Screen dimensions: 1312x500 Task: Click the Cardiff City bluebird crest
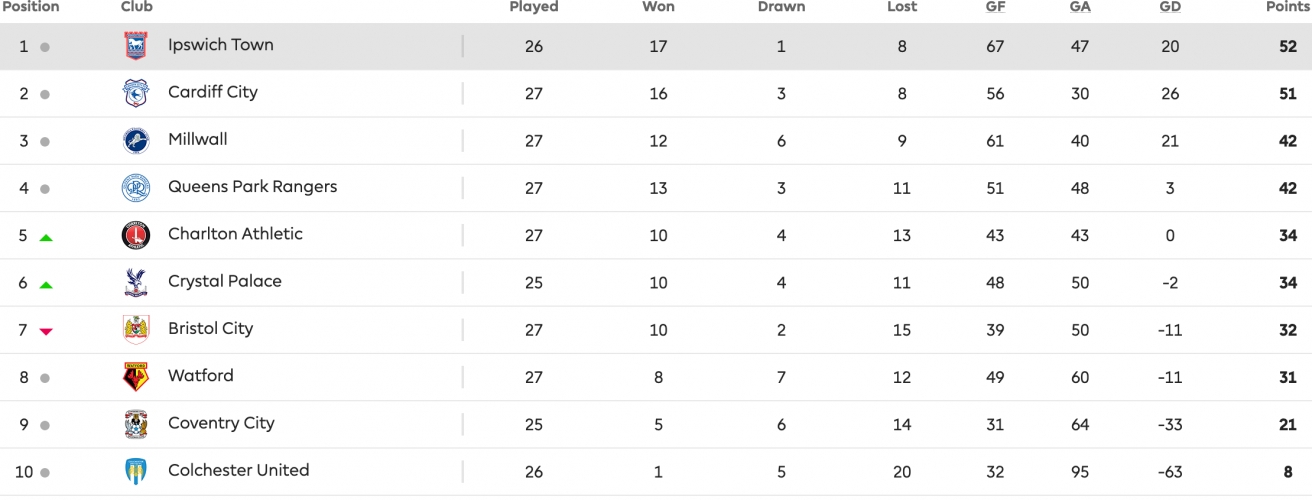pos(136,93)
